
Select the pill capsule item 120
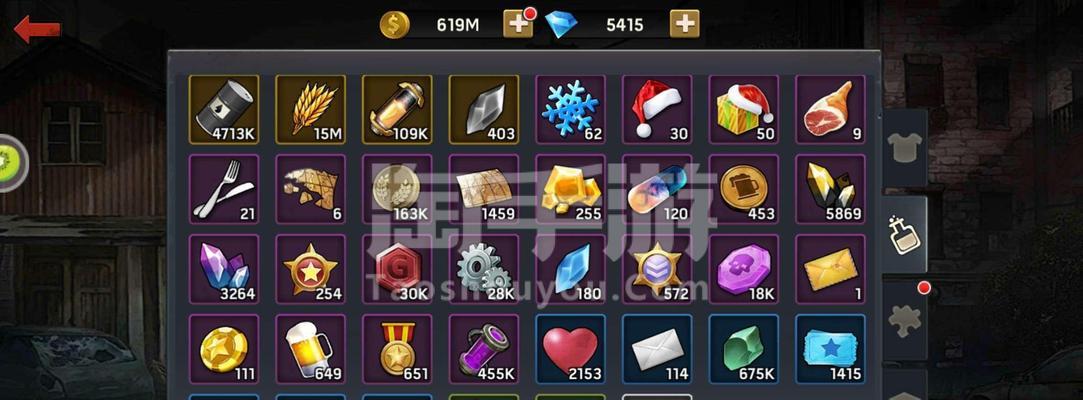pyautogui.click(x=658, y=189)
